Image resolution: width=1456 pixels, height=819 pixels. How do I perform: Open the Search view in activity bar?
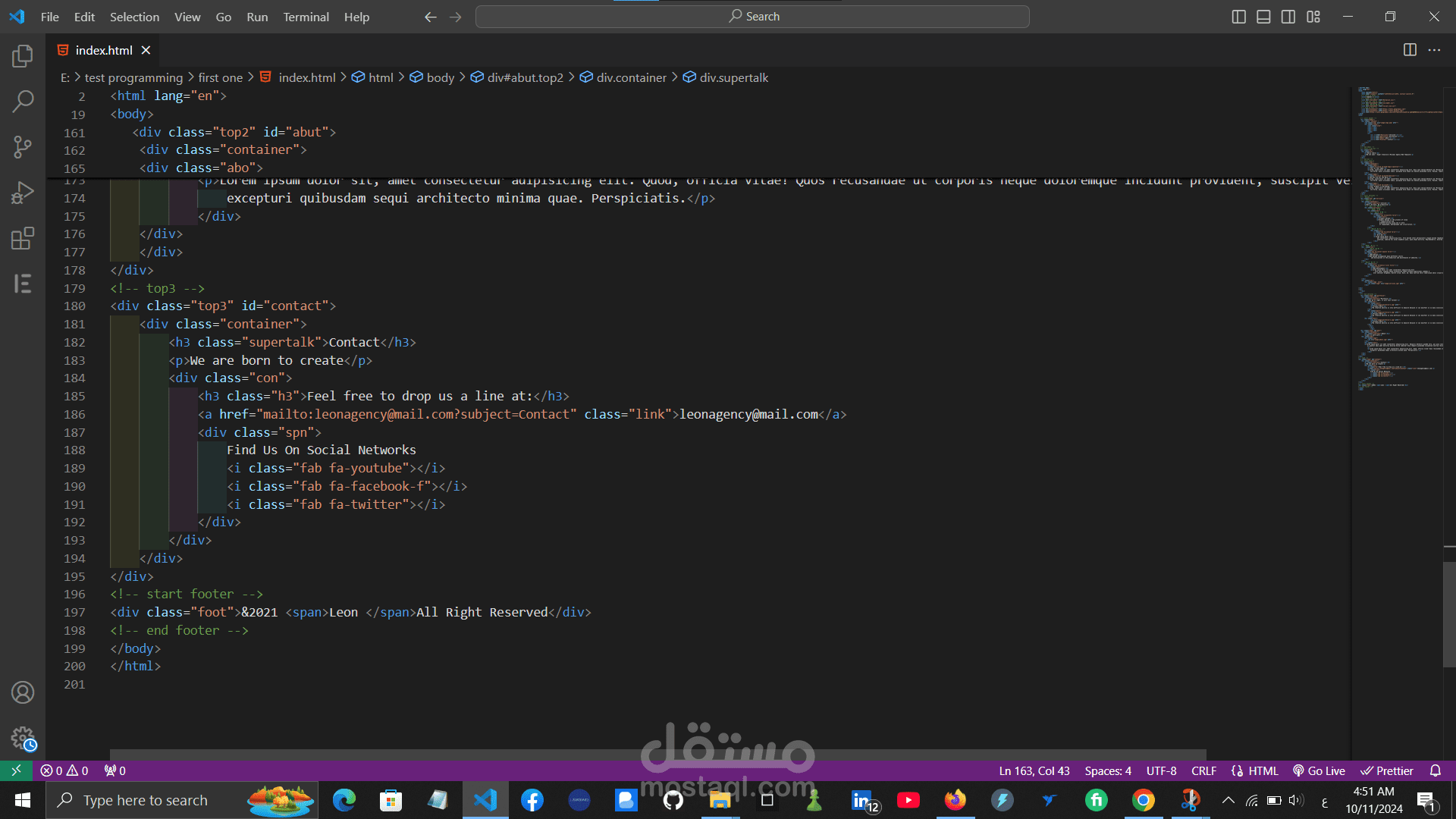(23, 101)
